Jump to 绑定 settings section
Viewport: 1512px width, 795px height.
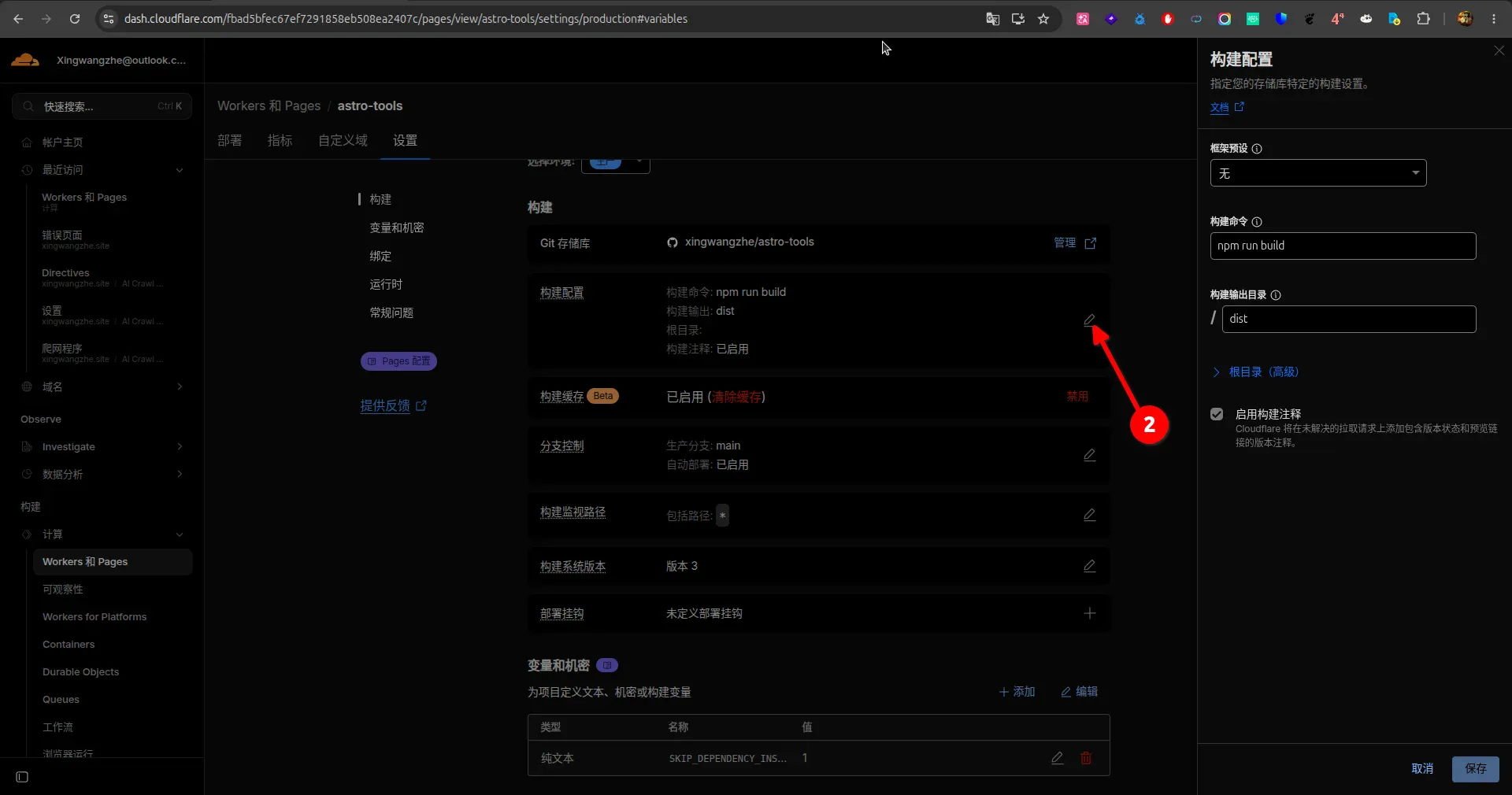381,256
